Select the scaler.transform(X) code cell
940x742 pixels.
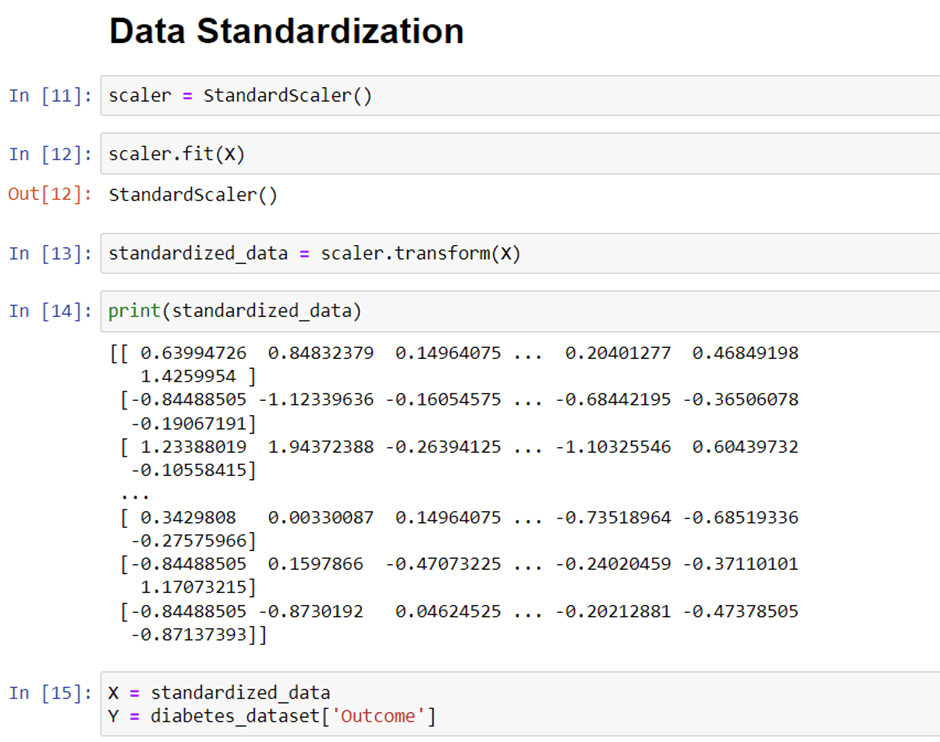520,254
